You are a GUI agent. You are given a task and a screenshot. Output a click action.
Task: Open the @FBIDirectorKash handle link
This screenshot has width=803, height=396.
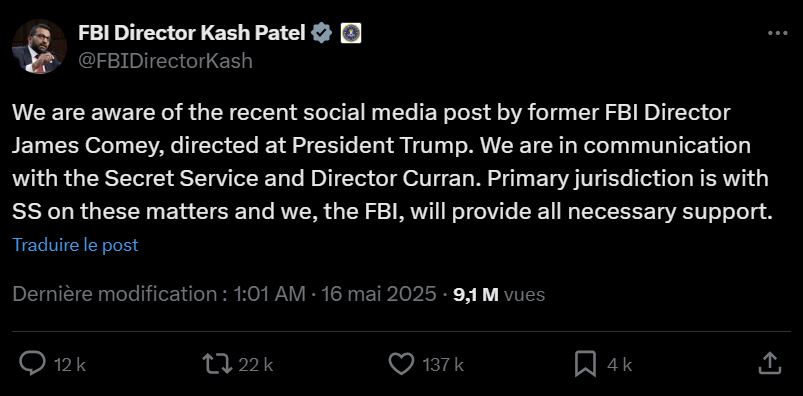click(165, 61)
